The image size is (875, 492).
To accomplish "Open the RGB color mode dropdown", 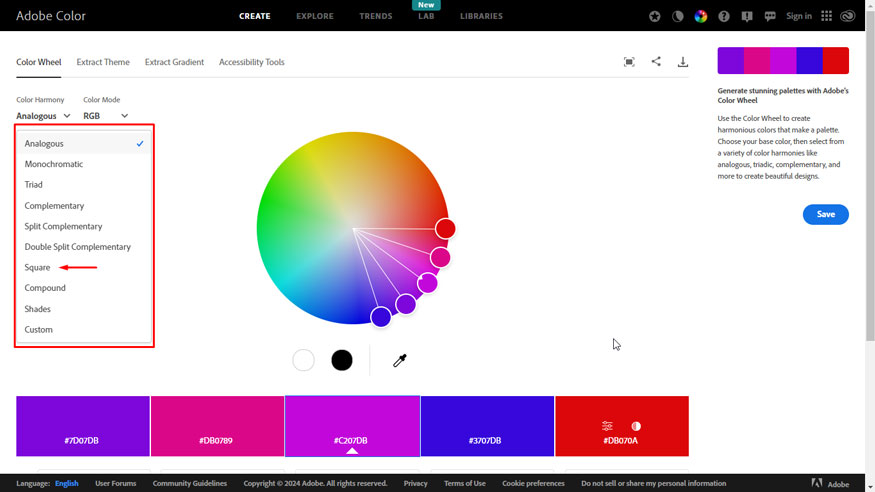I will tap(106, 116).
